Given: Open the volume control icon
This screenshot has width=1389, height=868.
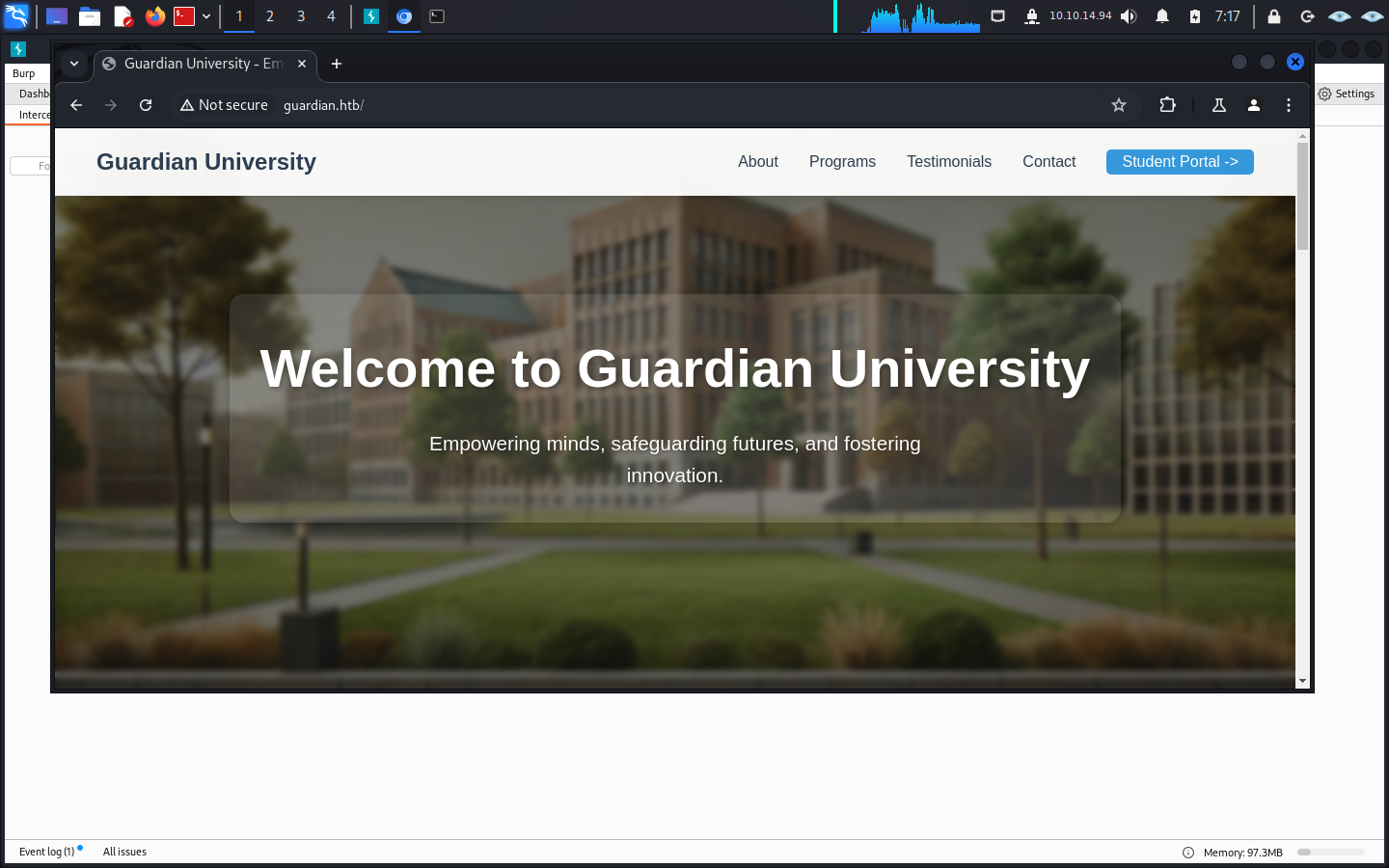Looking at the screenshot, I should [x=1129, y=16].
